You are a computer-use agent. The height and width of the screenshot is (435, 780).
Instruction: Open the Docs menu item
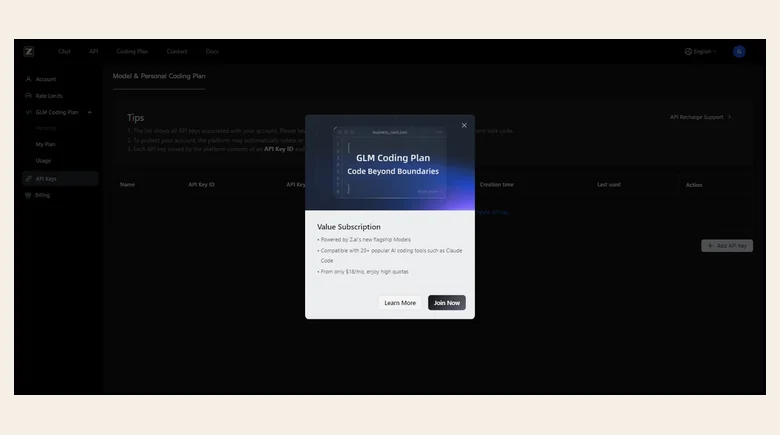[212, 51]
